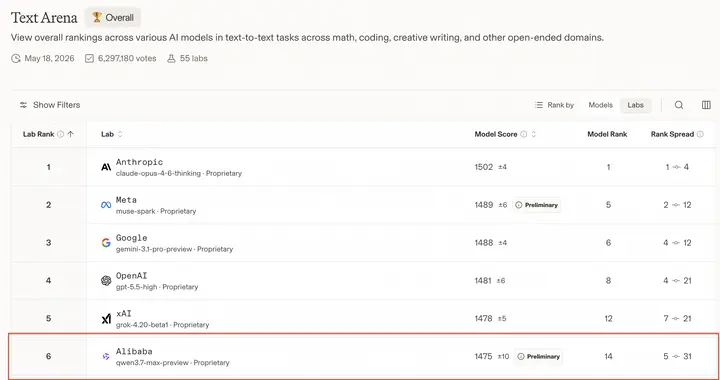Click the 1489 model score
Viewport: 720px width, 380px height.
click(x=484, y=205)
